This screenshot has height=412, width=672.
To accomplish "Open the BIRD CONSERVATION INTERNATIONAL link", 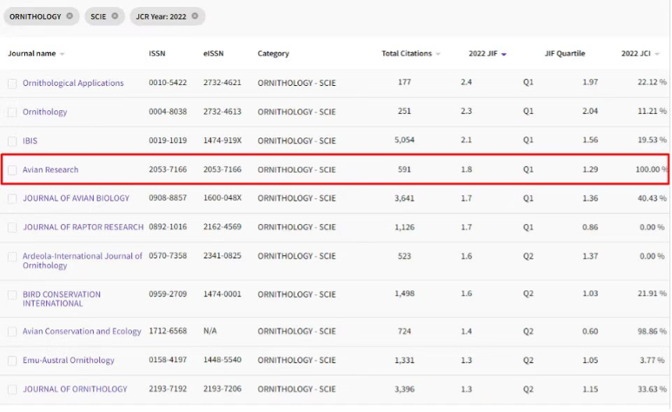I will tap(62, 298).
